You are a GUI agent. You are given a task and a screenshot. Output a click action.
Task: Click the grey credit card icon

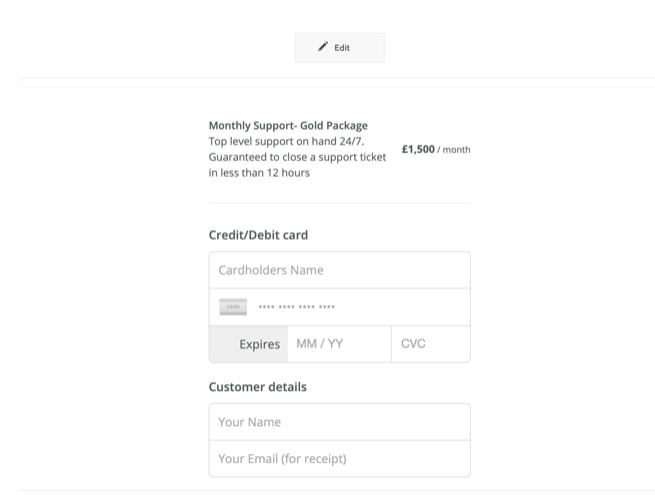233,307
